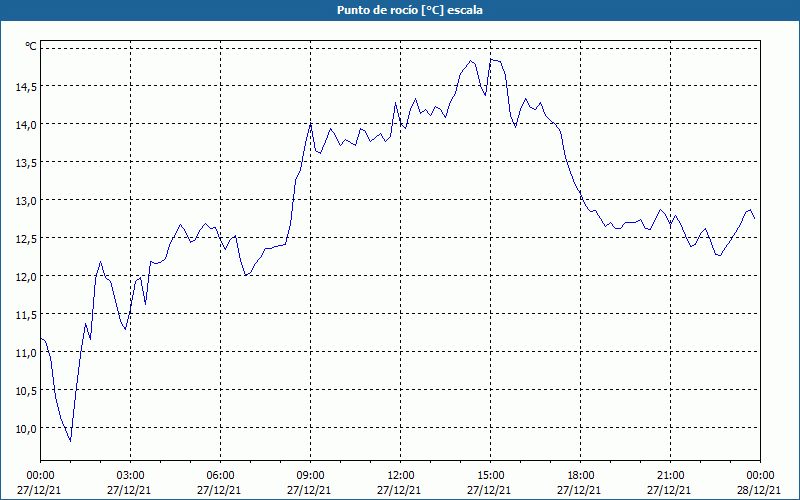This screenshot has width=800, height=500.
Task: Click the 14,5 y-axis label
Action: pos(26,87)
